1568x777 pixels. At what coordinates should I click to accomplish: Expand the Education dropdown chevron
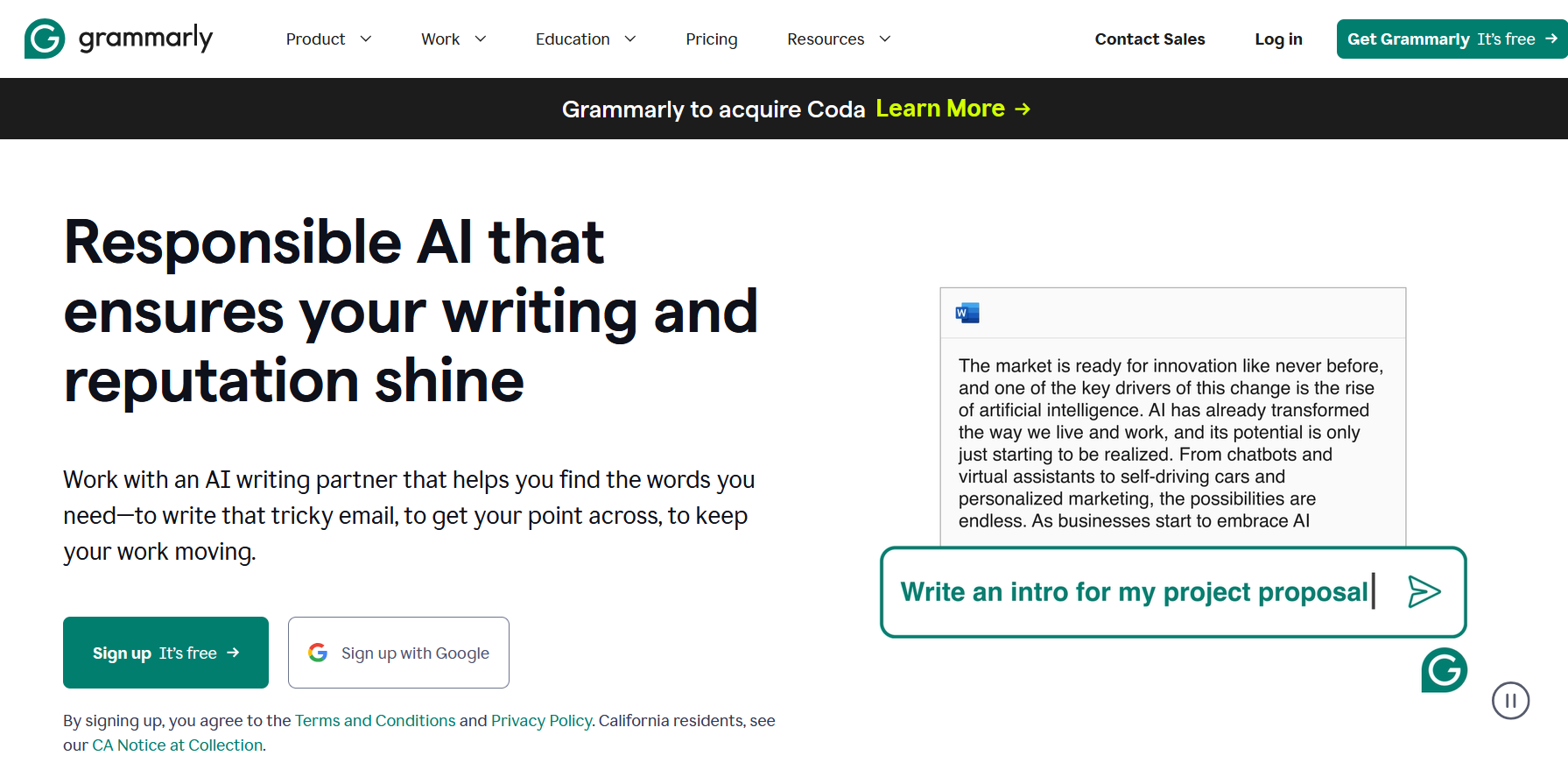pyautogui.click(x=630, y=39)
